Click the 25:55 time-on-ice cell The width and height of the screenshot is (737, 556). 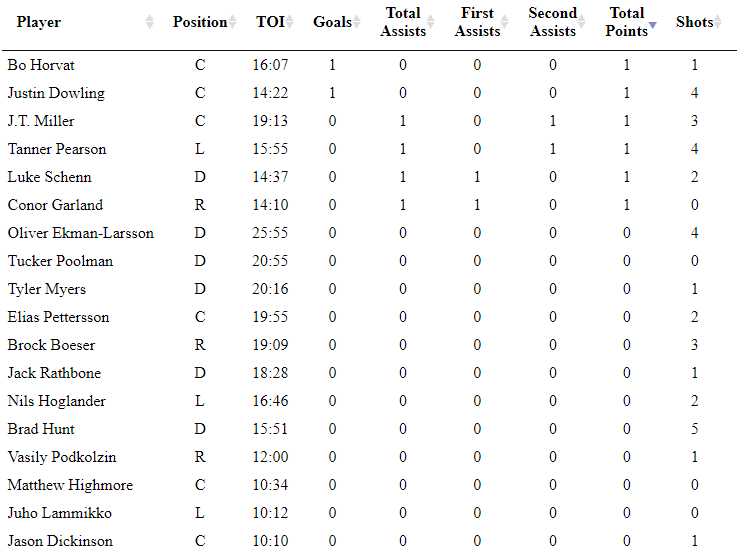(x=271, y=233)
